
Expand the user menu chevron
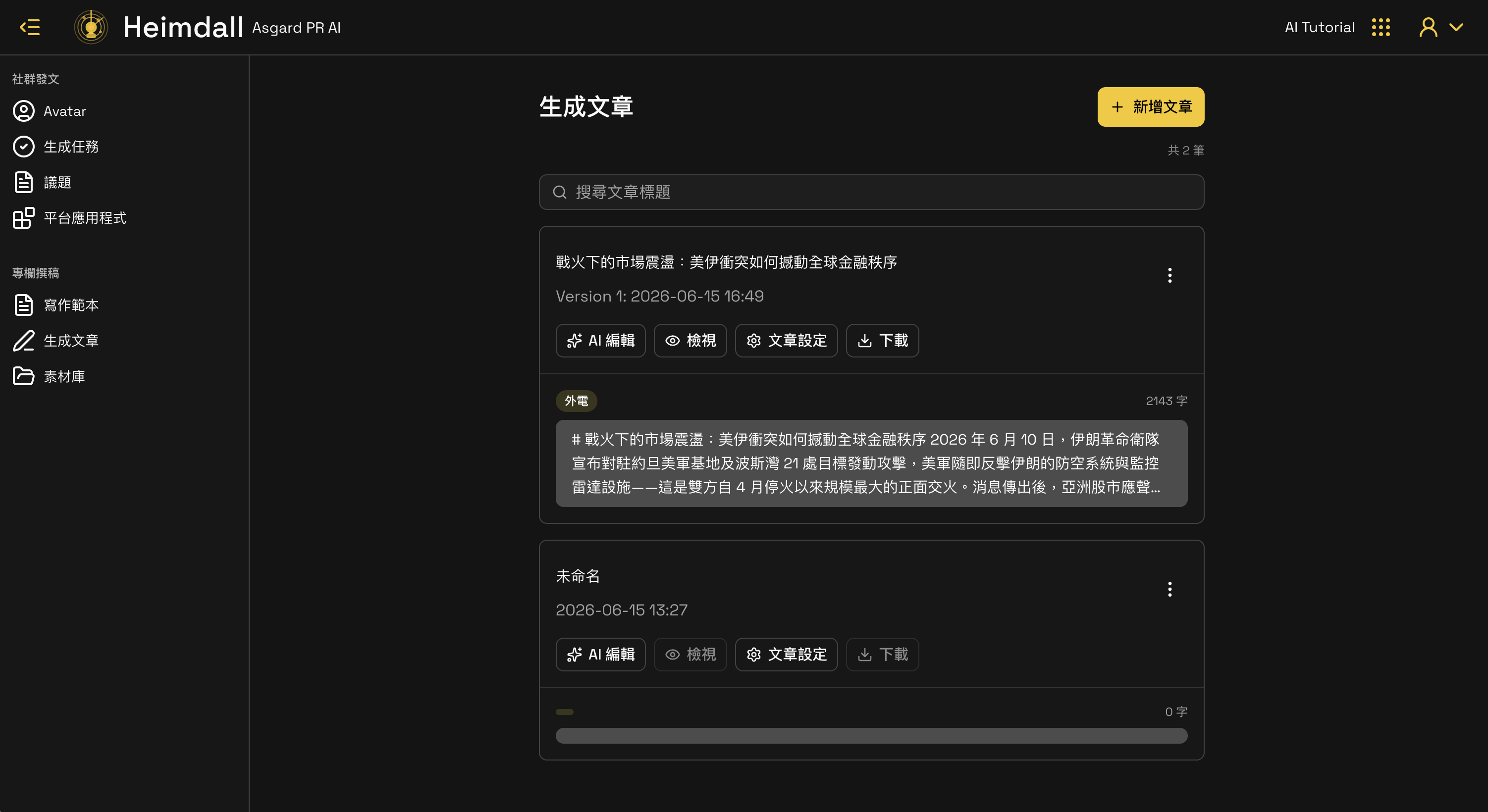(1456, 27)
